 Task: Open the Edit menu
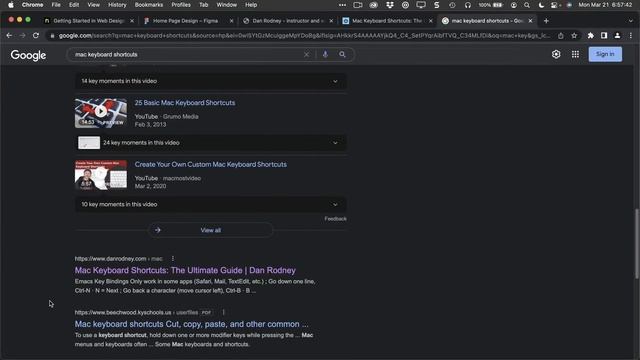coord(74,5)
